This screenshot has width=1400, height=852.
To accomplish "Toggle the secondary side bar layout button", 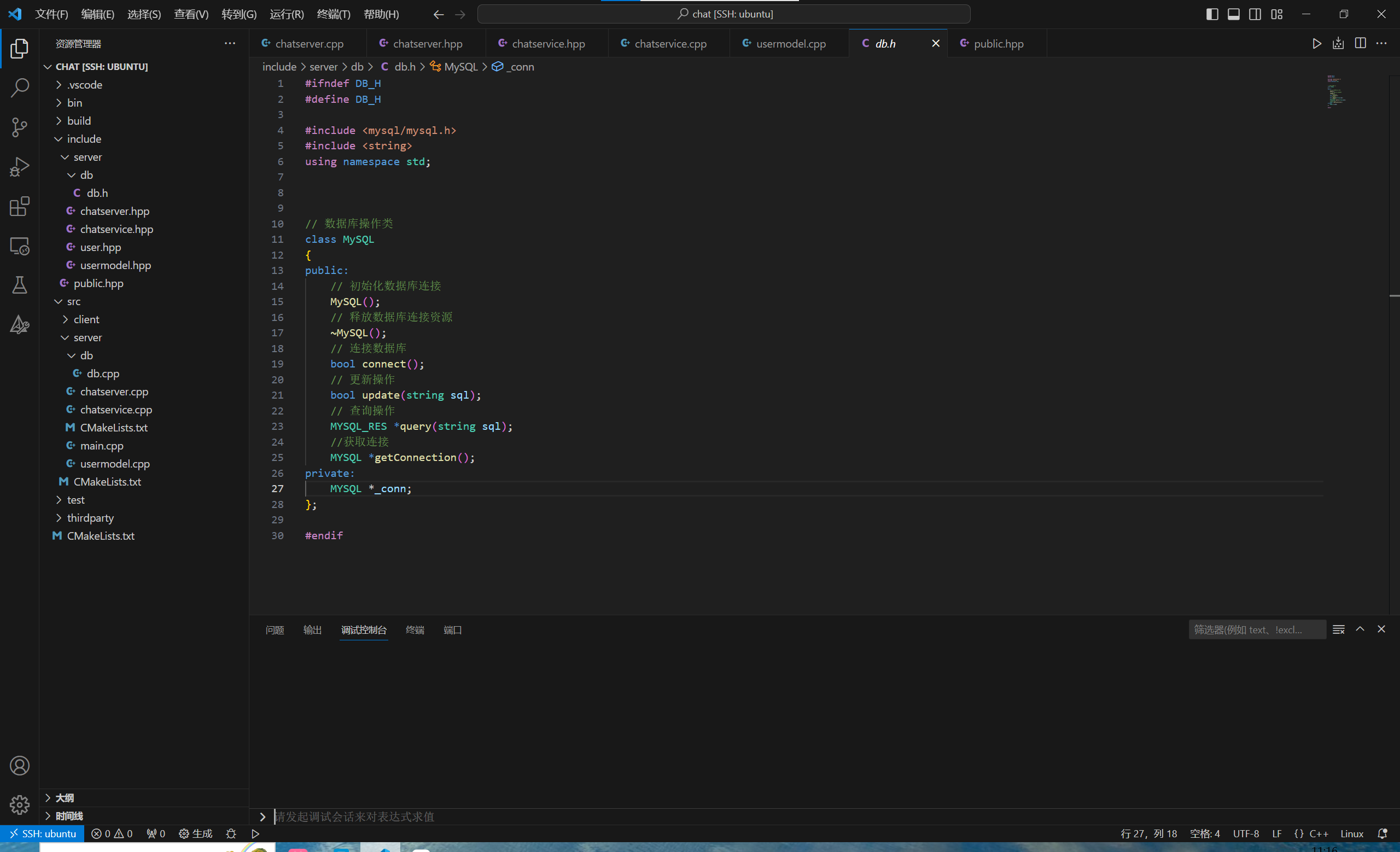I will click(1255, 14).
